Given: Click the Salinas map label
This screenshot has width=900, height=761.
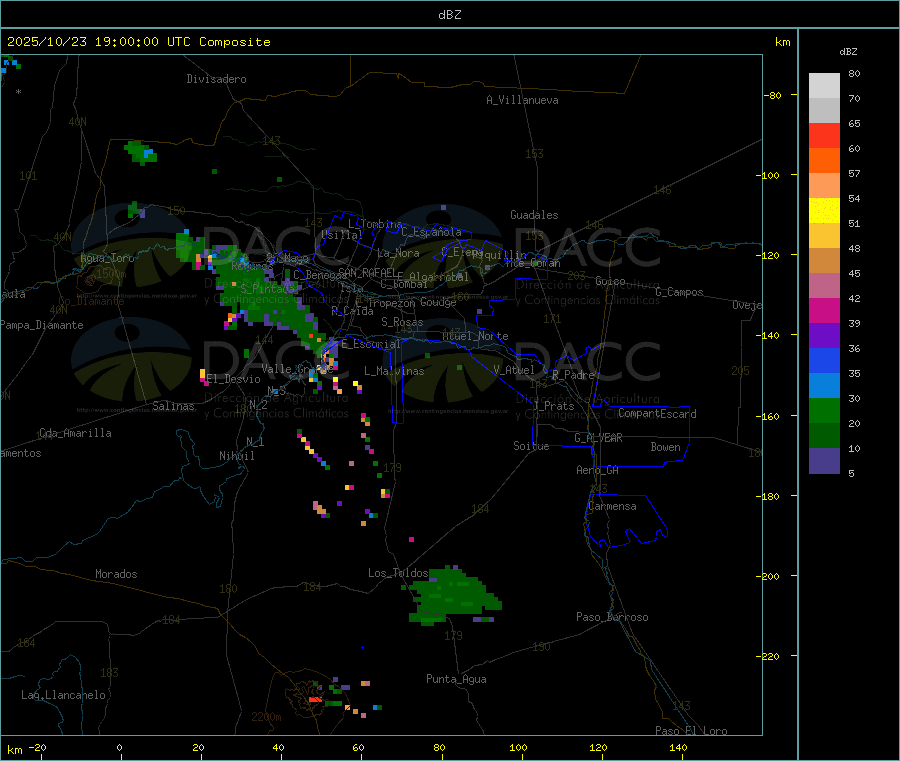Looking at the screenshot, I should (173, 406).
